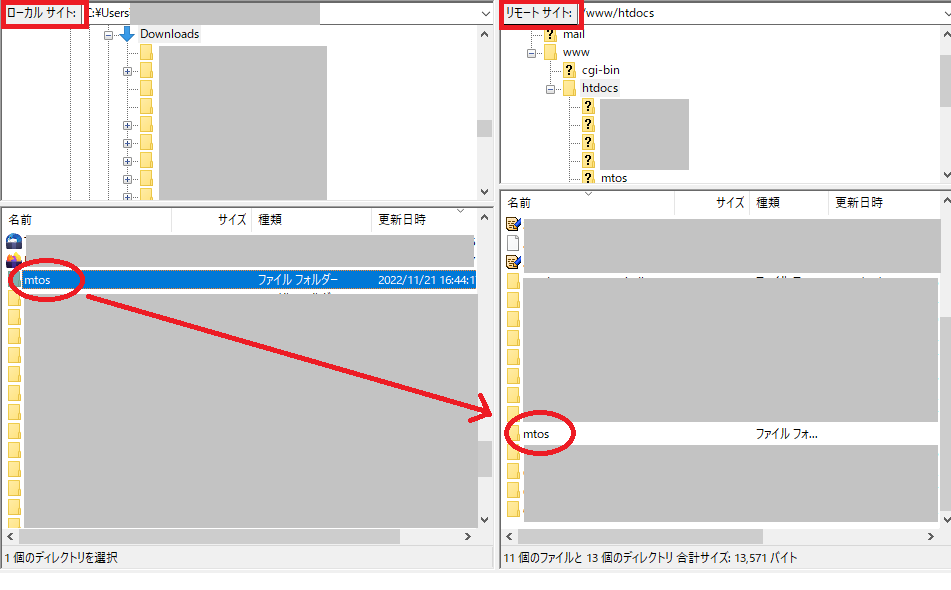Viewport: 951px width, 590px height.
Task: Click the folder icon of www in remote tree
Action: 550,52
